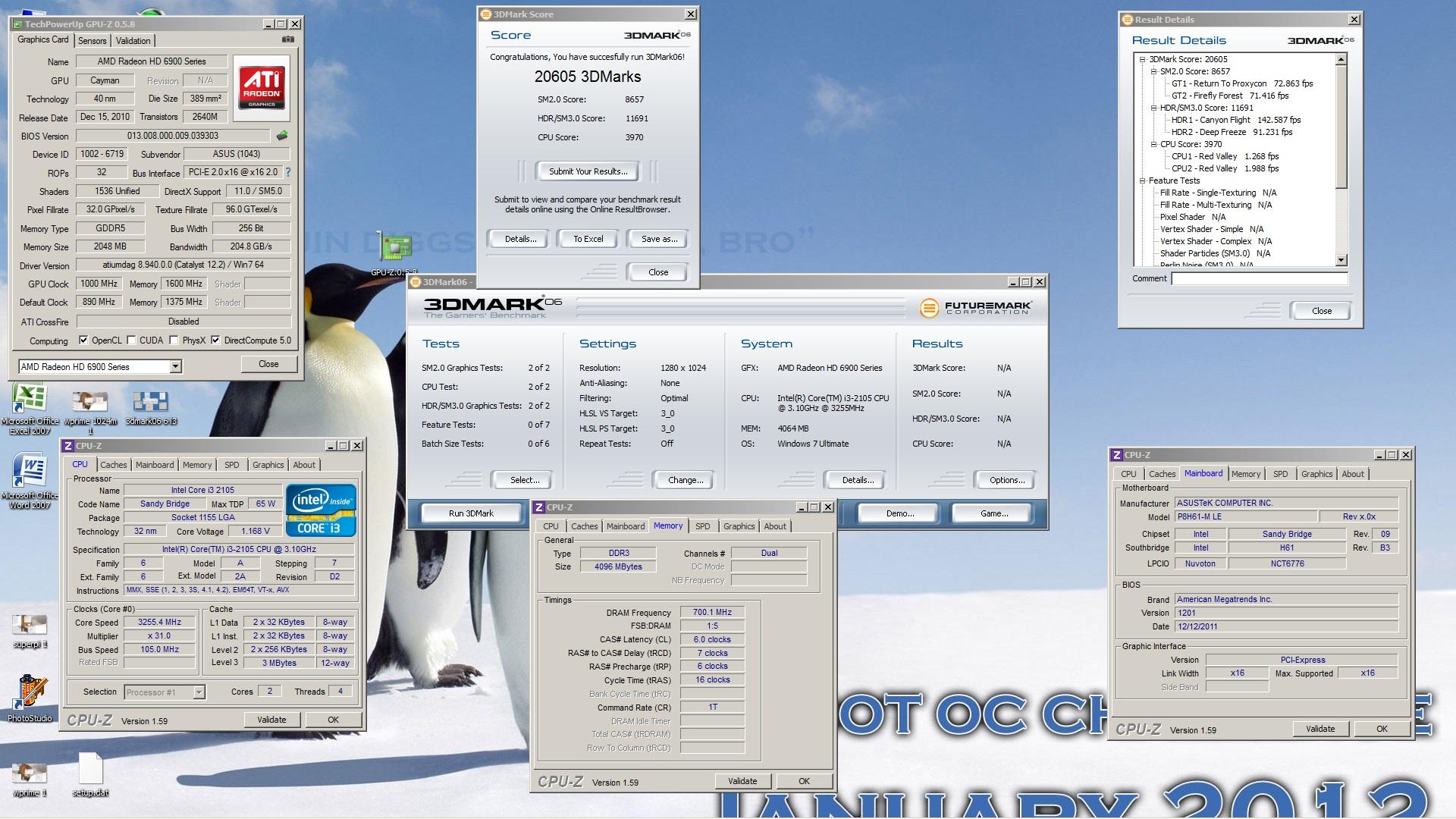This screenshot has height=819, width=1456.
Task: Click OK in the CPU-Z Memory window
Action: tap(804, 781)
